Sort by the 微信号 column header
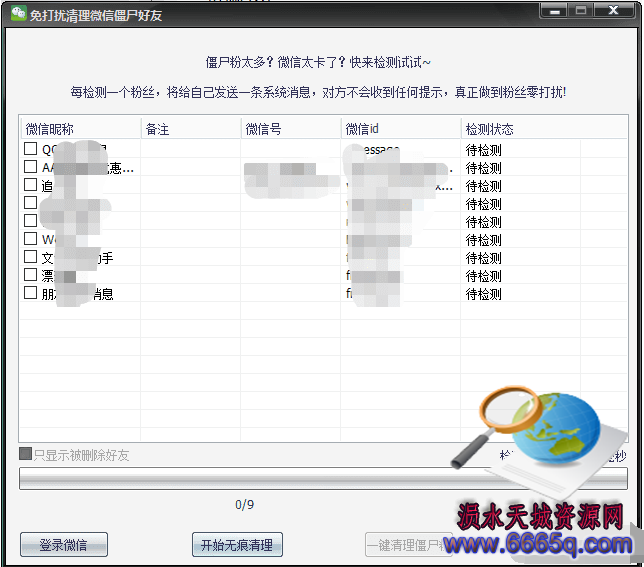Image resolution: width=644 pixels, height=567 pixels. pos(291,129)
